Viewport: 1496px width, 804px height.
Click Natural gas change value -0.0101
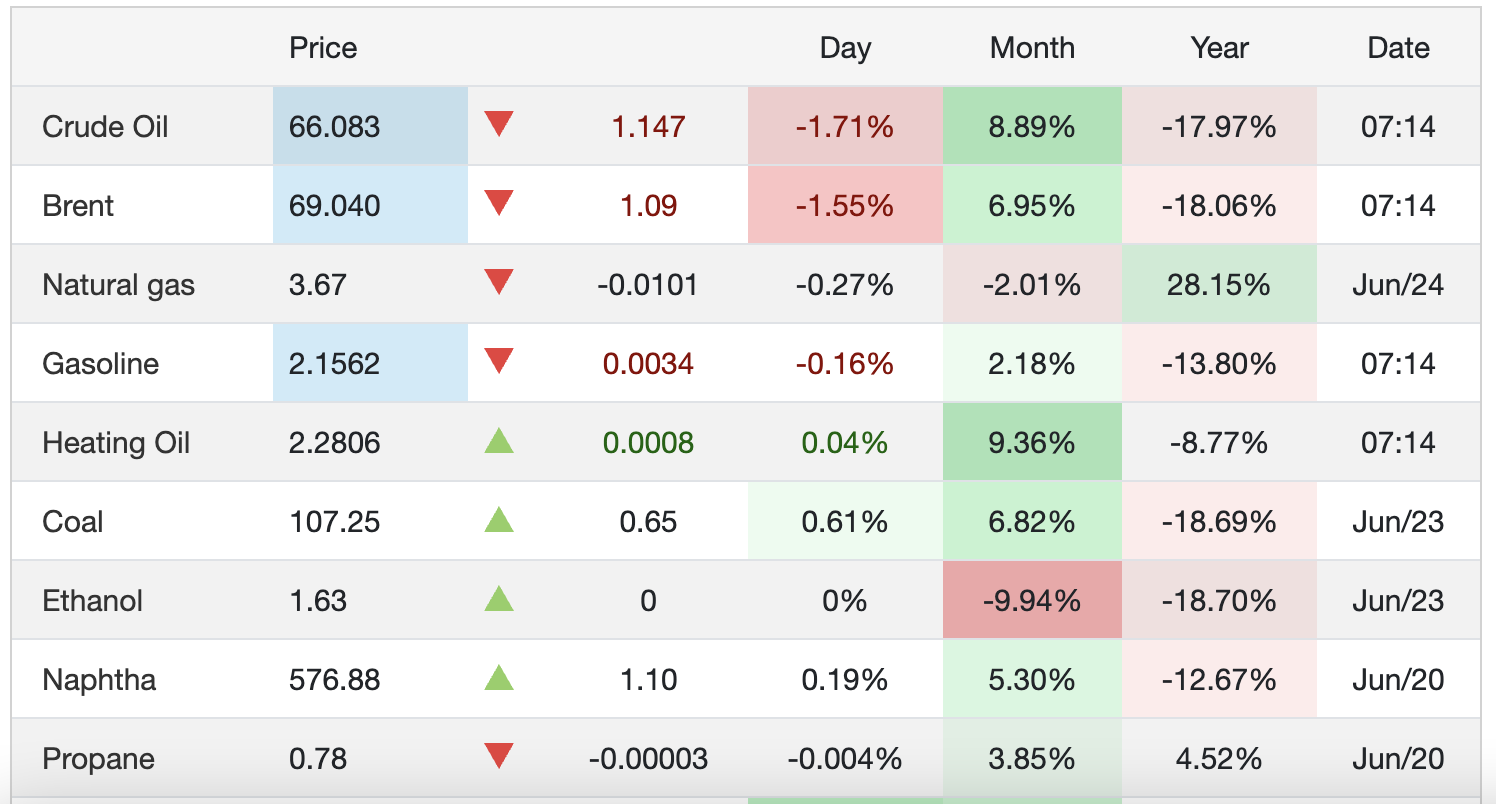(x=648, y=285)
